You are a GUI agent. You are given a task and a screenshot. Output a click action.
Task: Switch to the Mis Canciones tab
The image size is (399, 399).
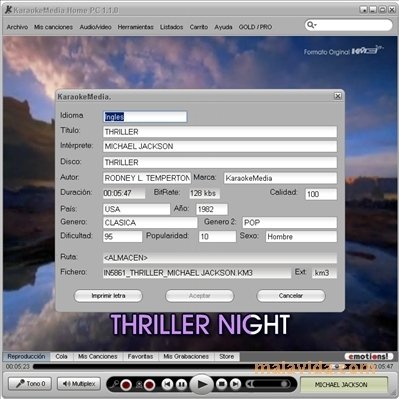point(98,356)
